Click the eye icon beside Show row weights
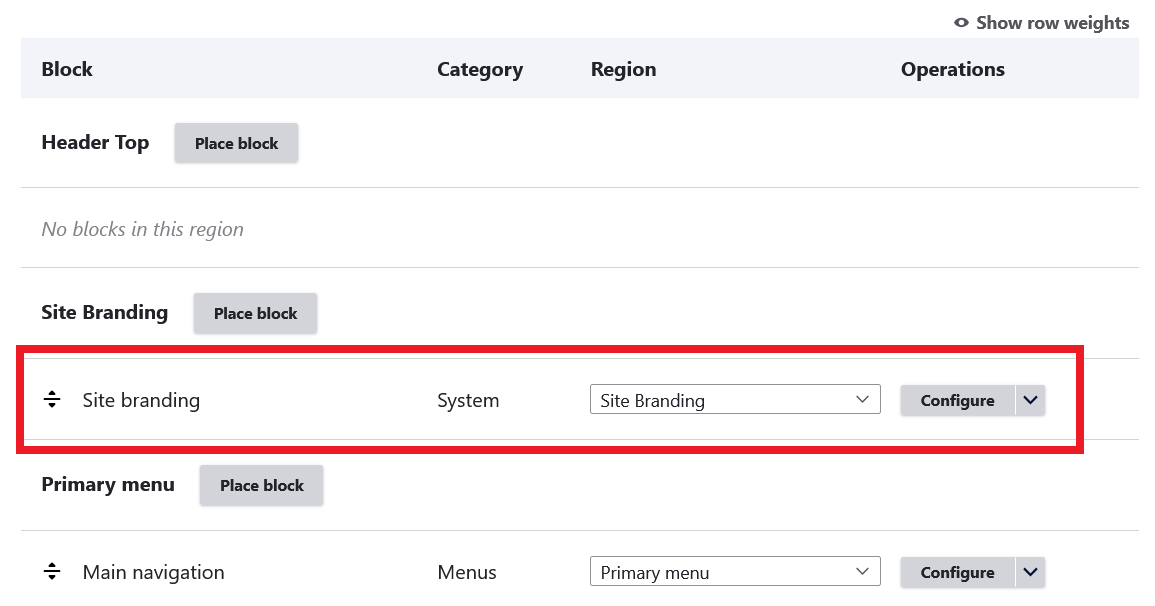 point(962,23)
